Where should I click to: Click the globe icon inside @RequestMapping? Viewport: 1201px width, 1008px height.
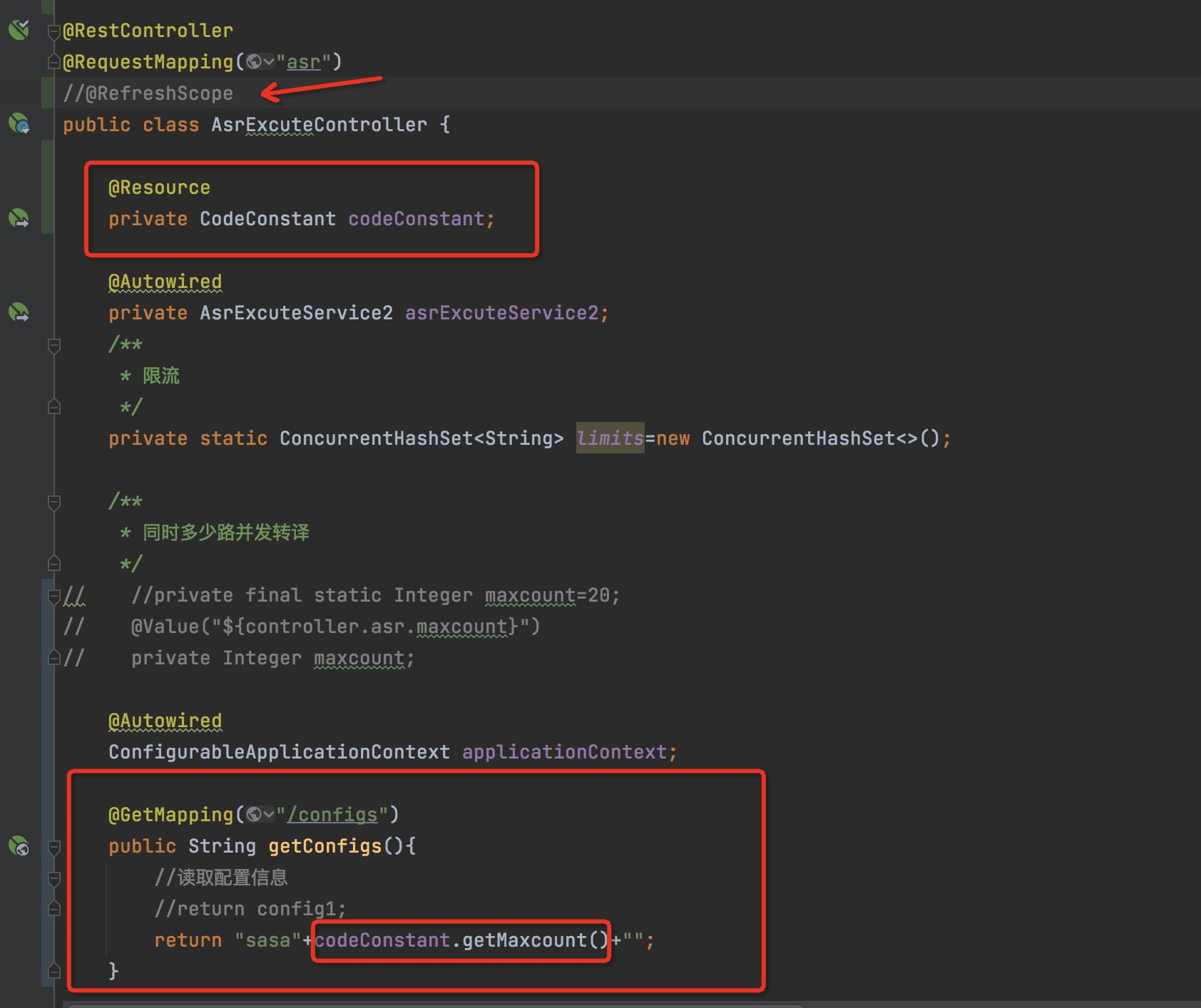253,62
